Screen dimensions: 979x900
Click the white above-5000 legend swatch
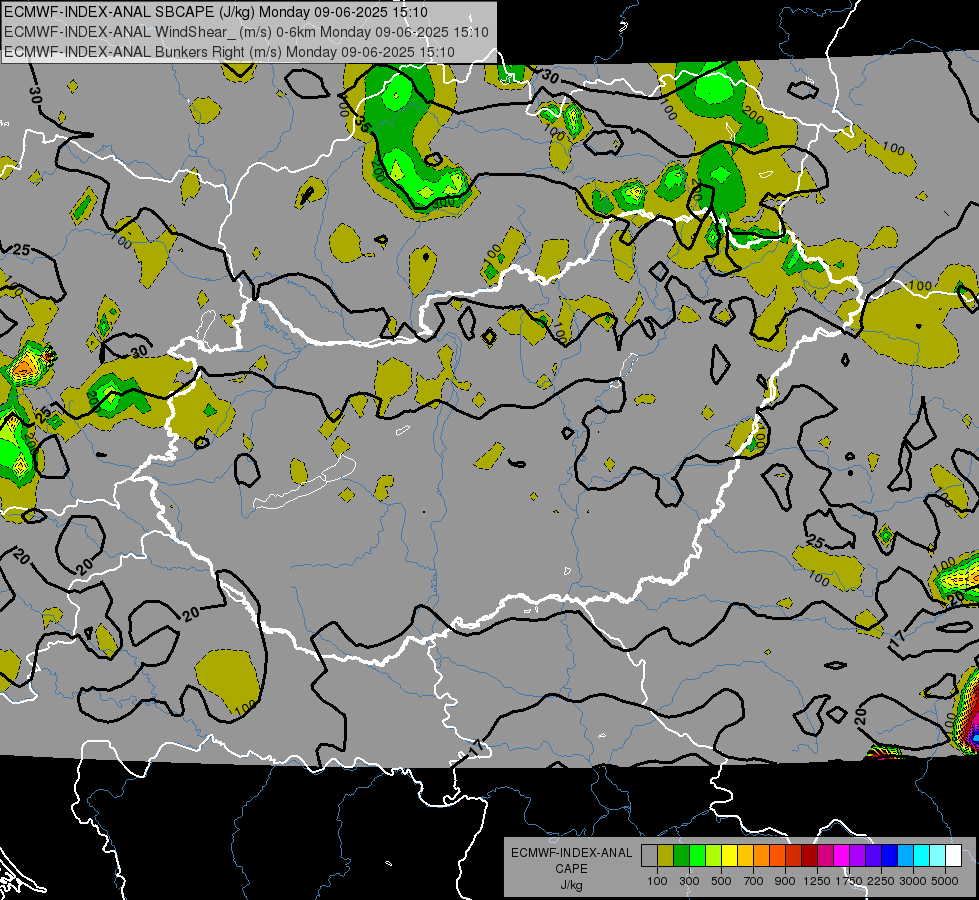[955, 855]
